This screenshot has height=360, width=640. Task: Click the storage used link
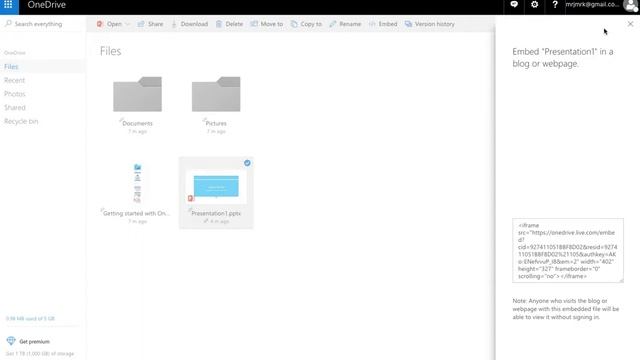pos(30,318)
